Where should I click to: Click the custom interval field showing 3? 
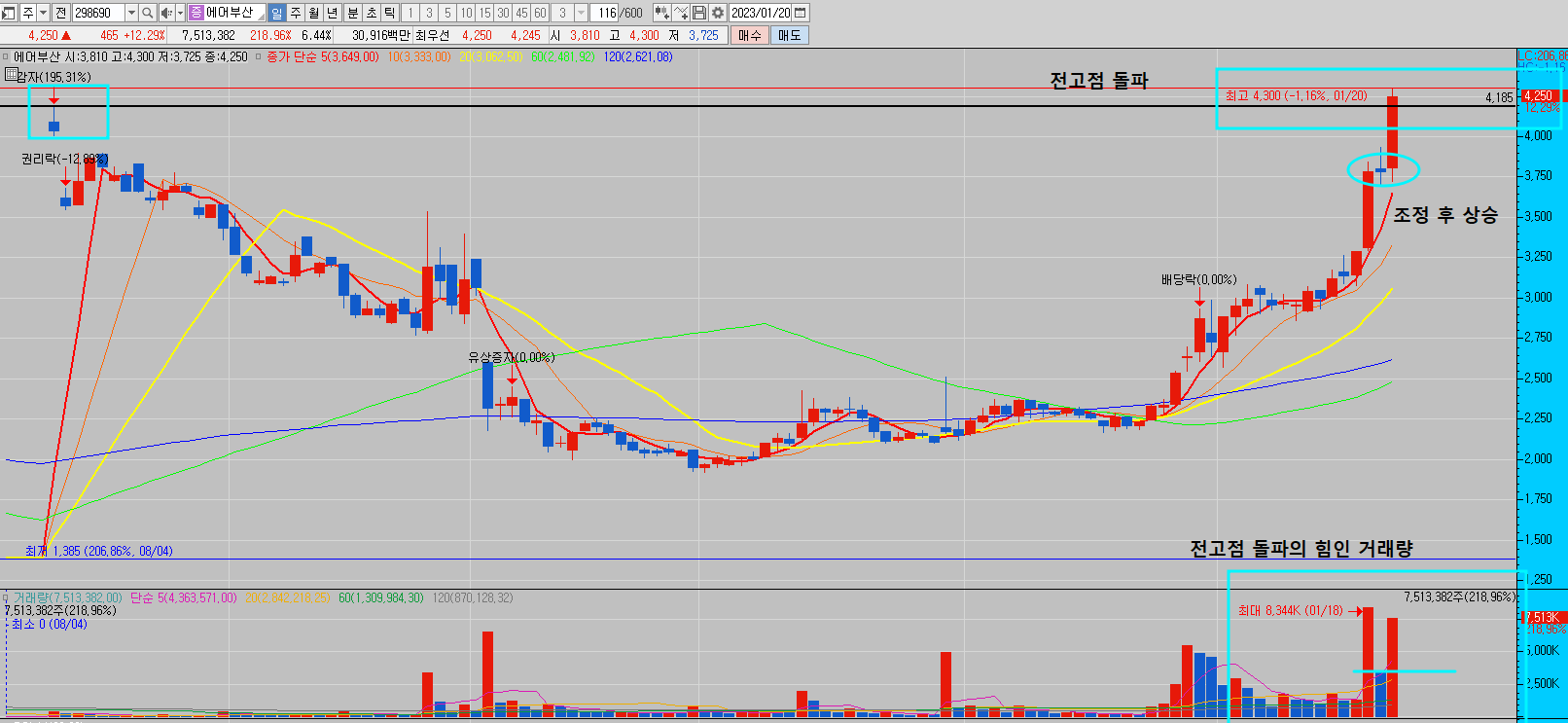pyautogui.click(x=562, y=13)
